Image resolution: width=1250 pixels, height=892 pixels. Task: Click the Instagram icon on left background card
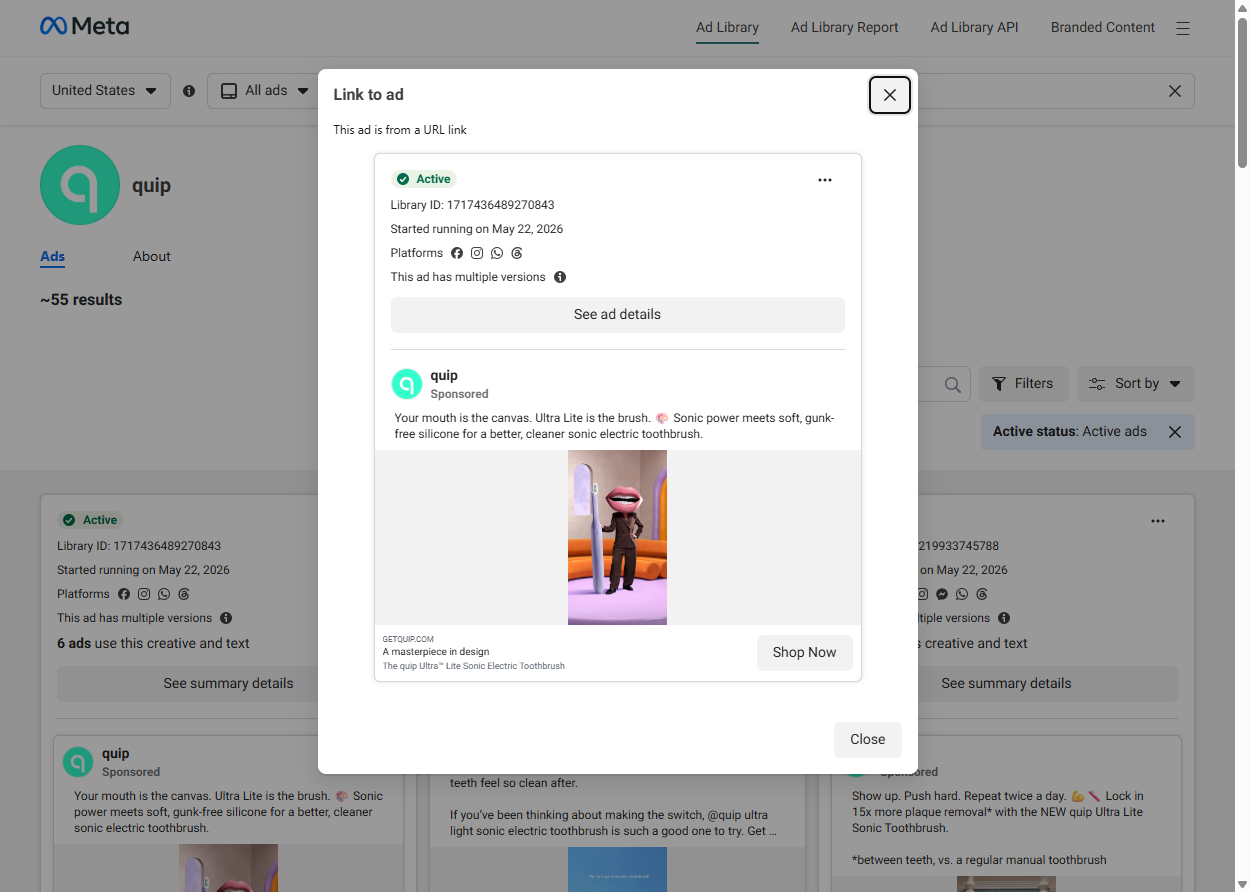click(144, 594)
